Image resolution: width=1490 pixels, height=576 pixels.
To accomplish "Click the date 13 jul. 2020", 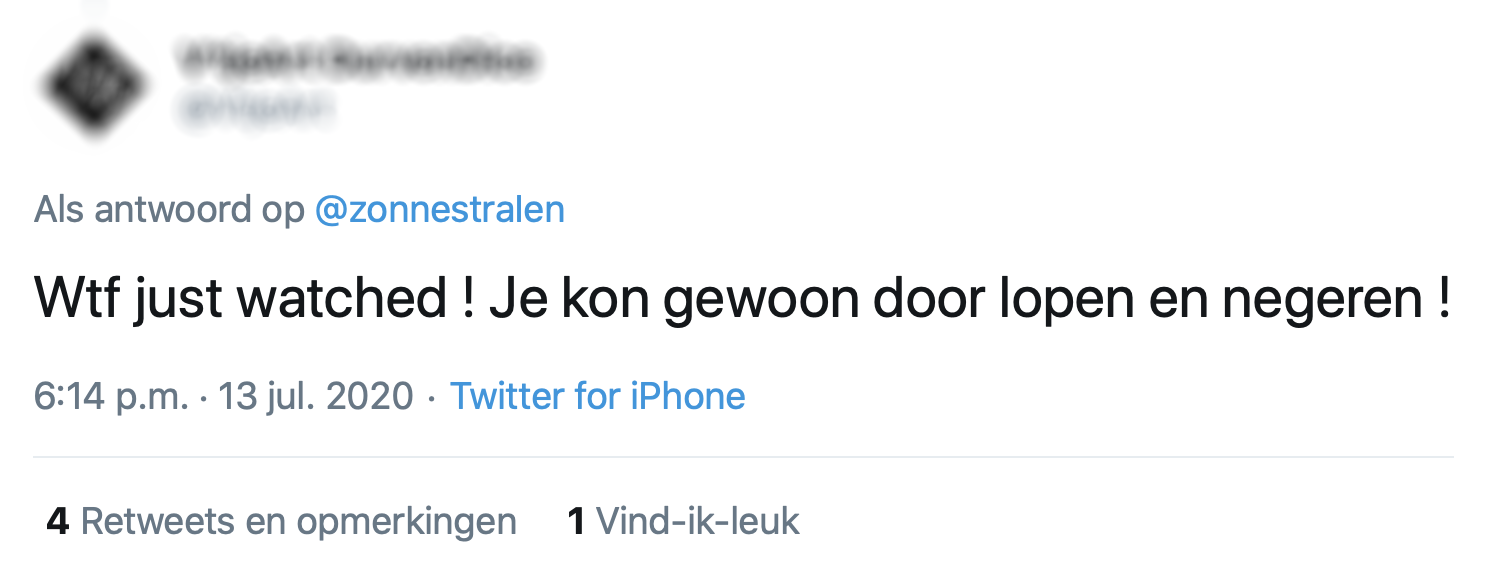I will point(316,396).
